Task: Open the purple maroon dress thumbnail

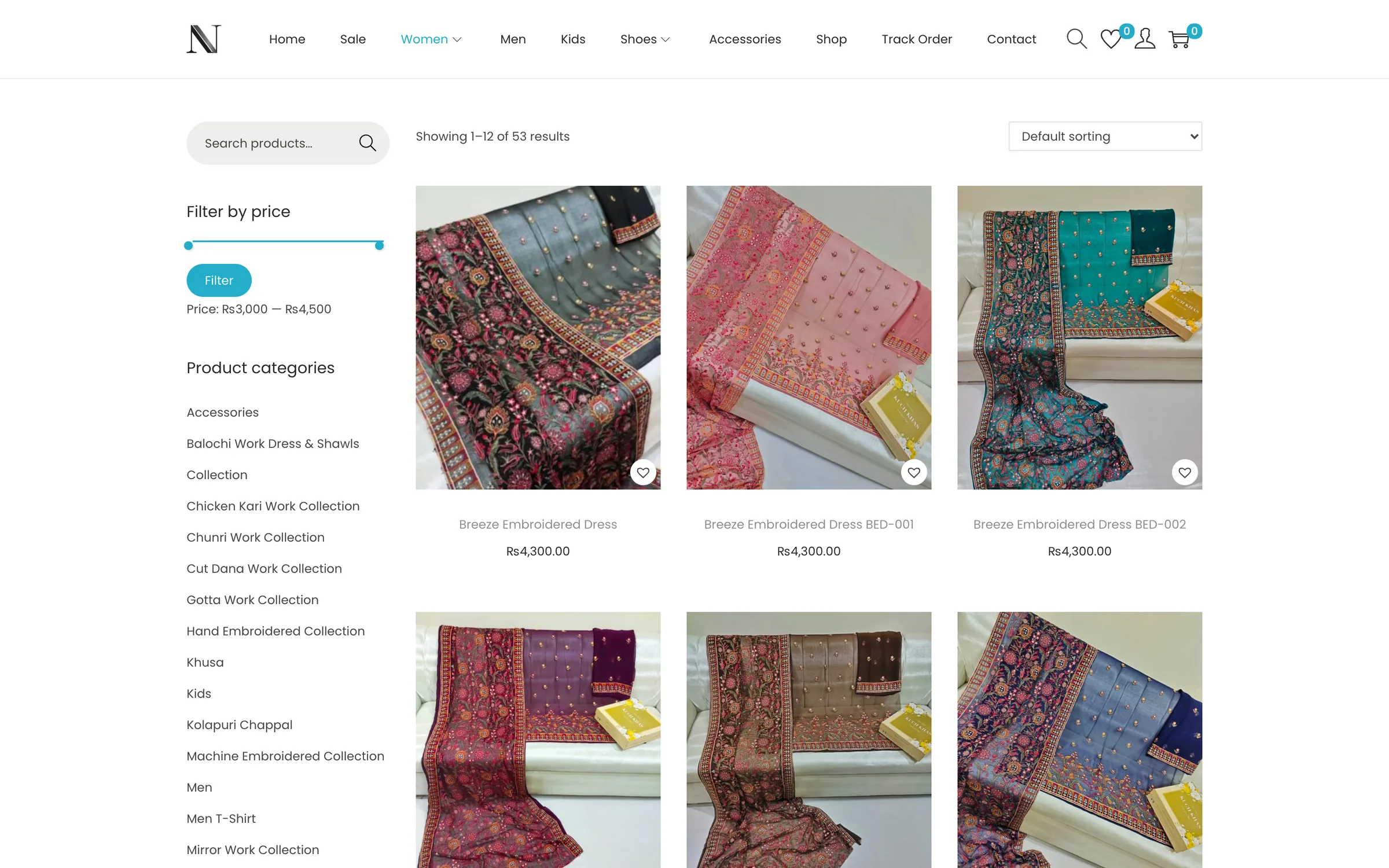Action: (538, 740)
